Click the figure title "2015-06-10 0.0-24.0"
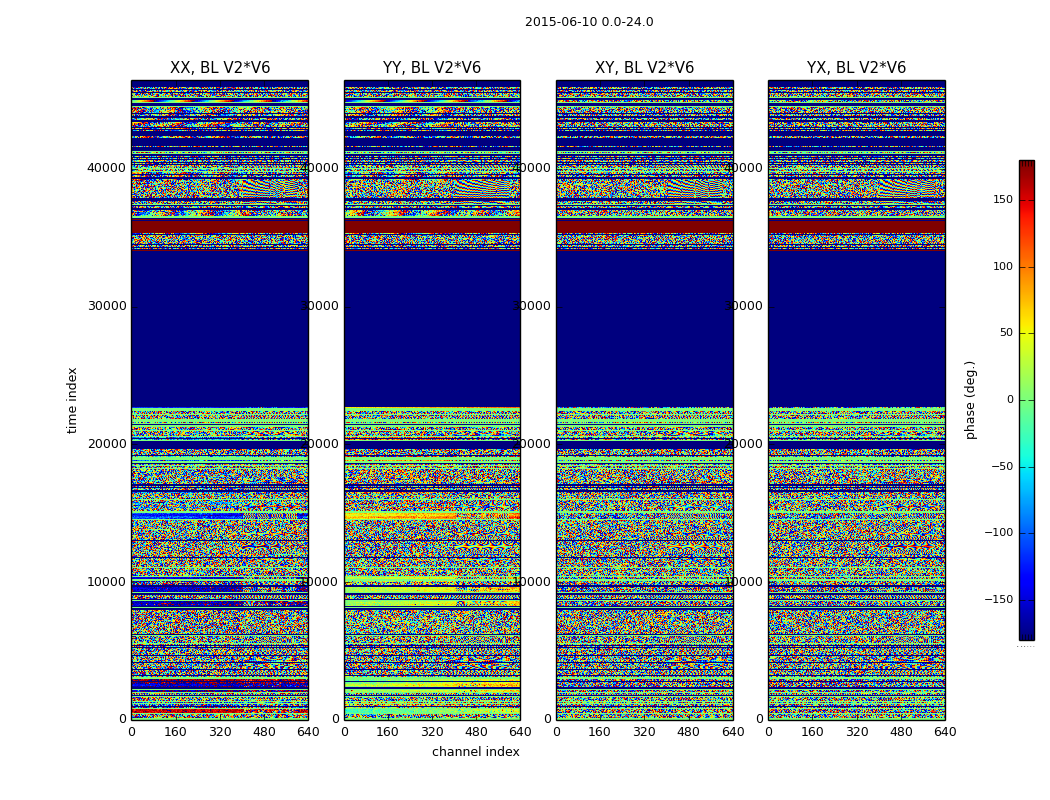Image resolution: width=1050 pixels, height=800 pixels. (589, 22)
